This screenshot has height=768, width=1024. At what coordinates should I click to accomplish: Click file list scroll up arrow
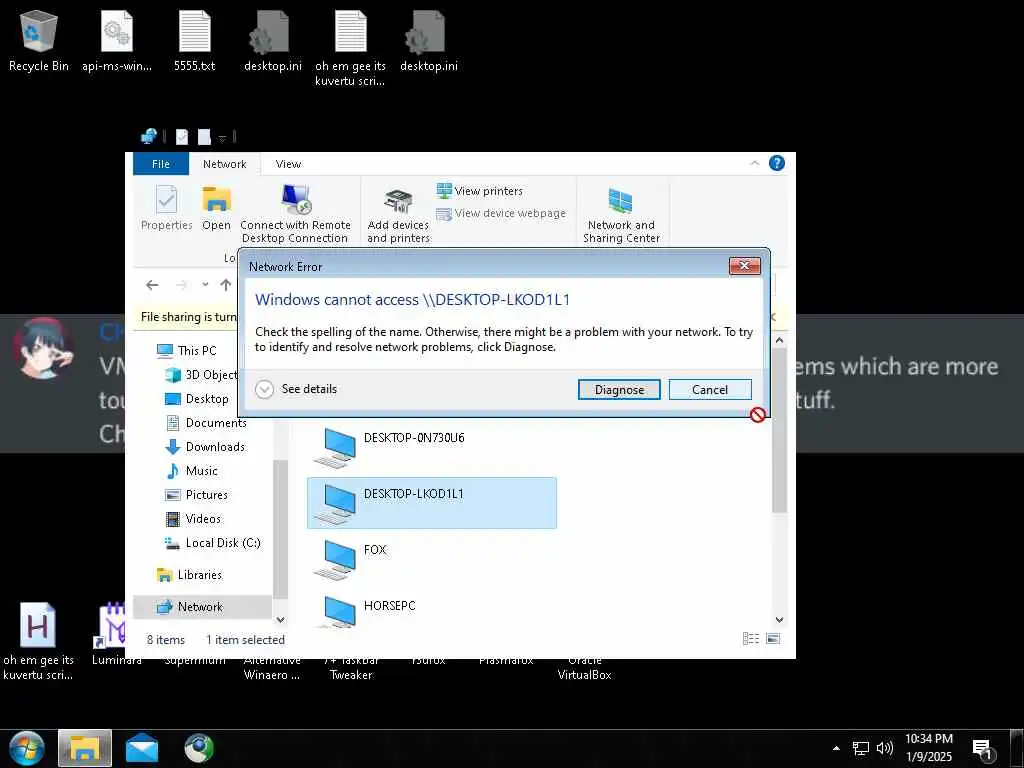tap(779, 340)
